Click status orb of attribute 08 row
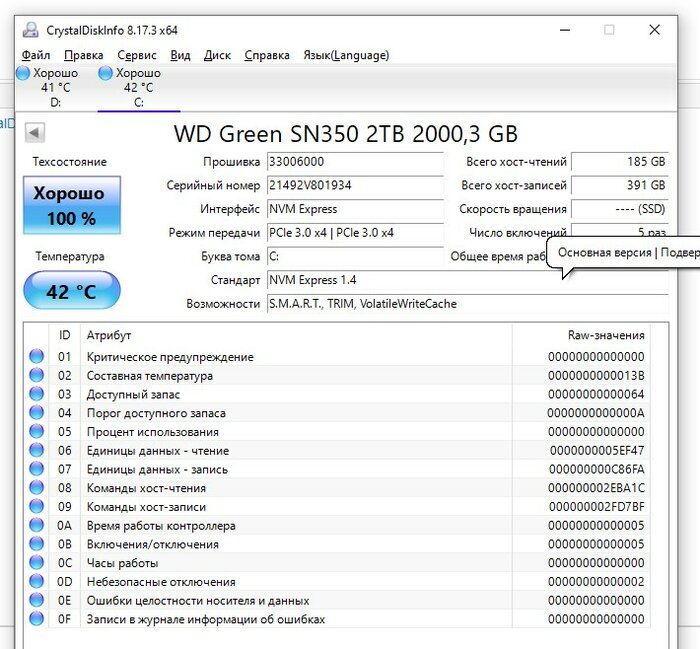This screenshot has height=649, width=700. [37, 487]
